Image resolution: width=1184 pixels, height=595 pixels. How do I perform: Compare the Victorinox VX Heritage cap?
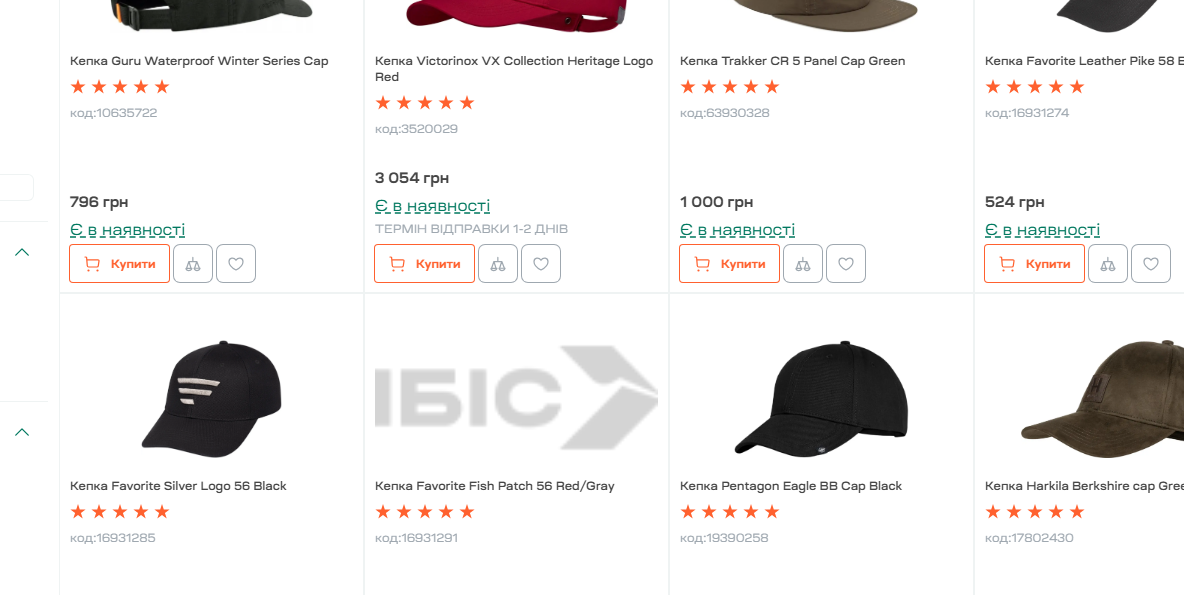point(498,264)
